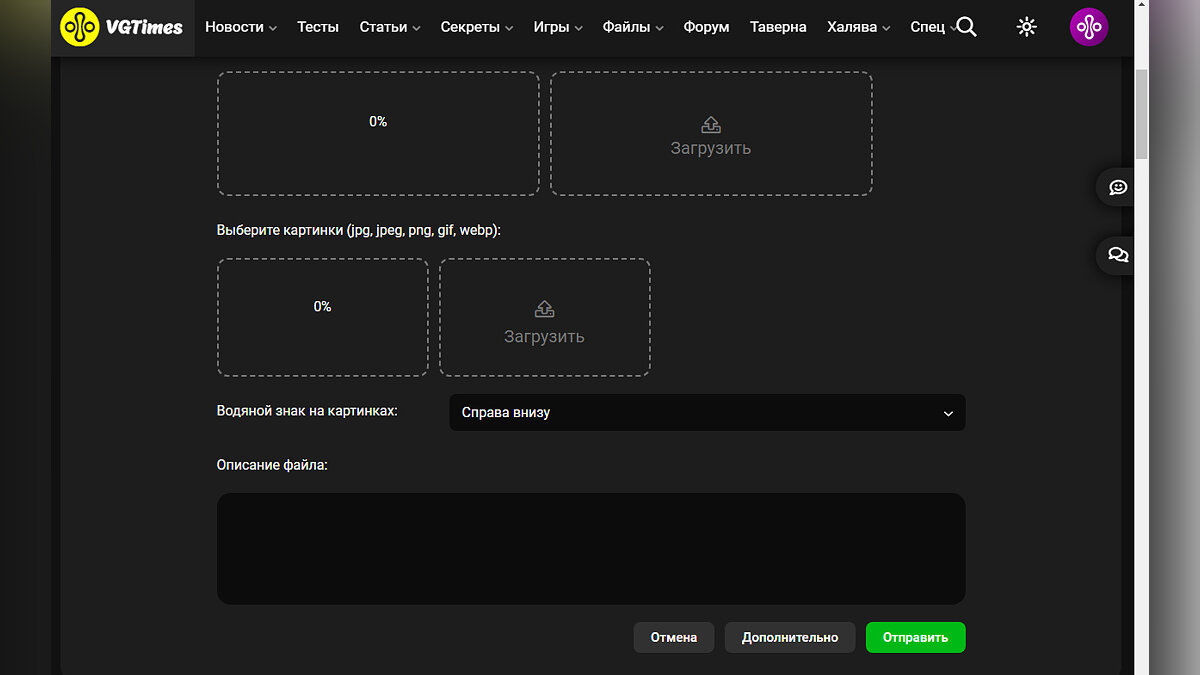Click the upload icon in top file box
The height and width of the screenshot is (675, 1200).
pyautogui.click(x=710, y=125)
